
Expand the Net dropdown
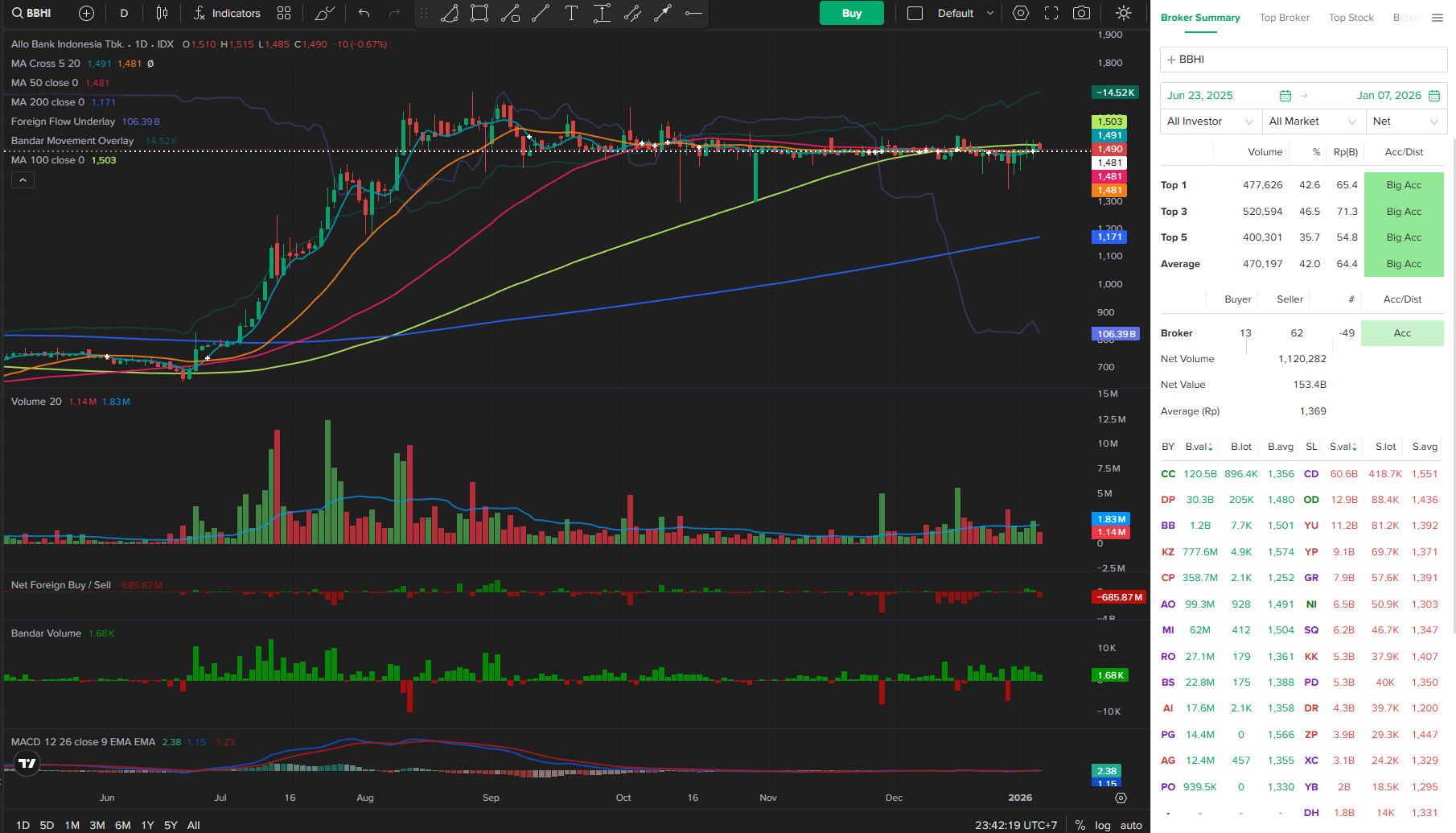point(1406,122)
